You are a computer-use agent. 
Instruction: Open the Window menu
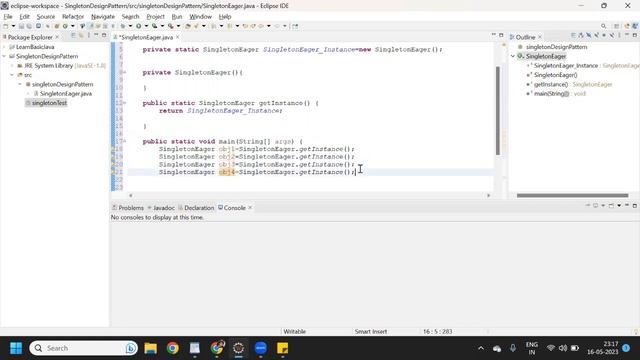pos(200,17)
